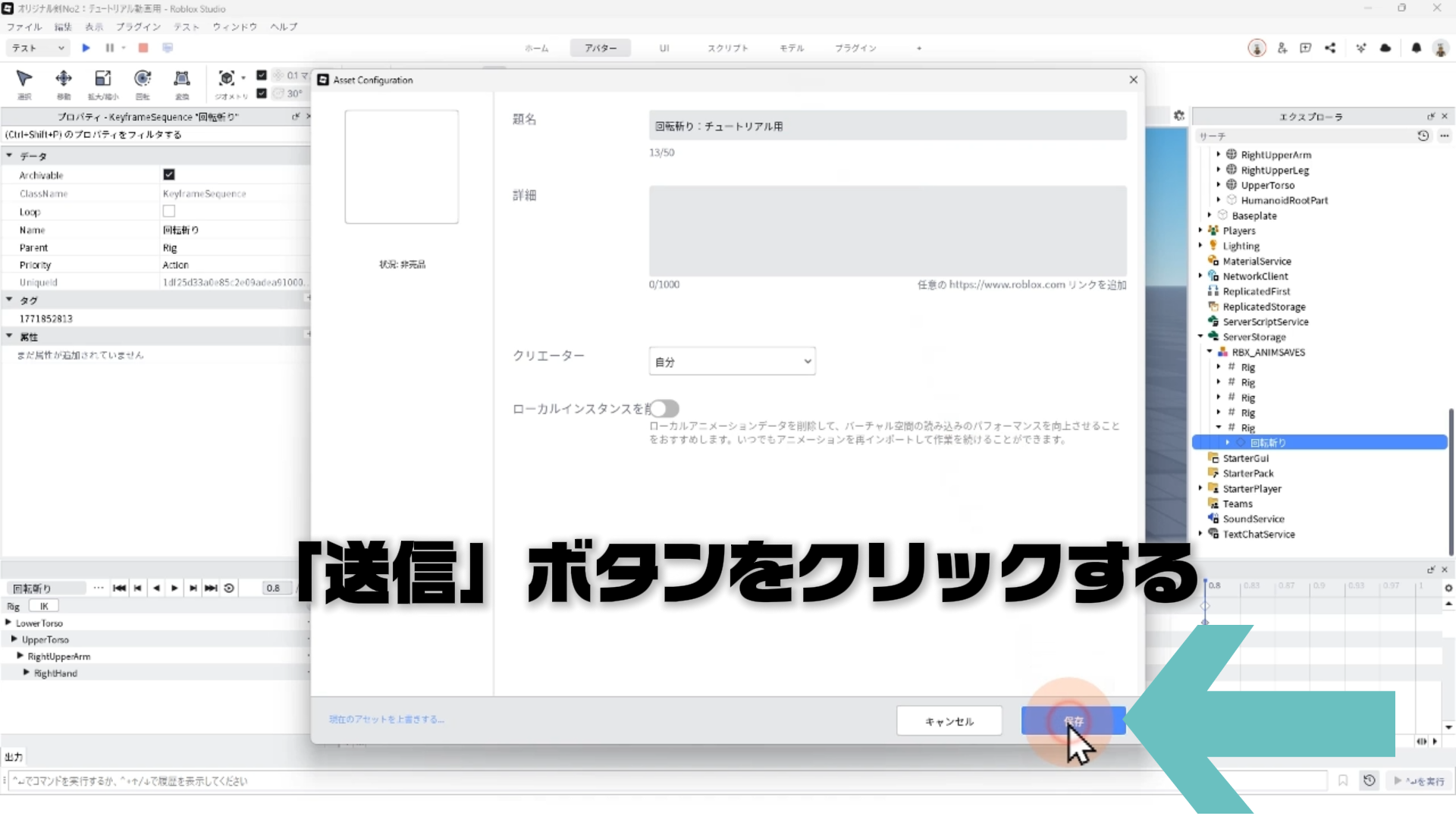Viewport: 1456px width, 819px height.
Task: Select the Rotate tool icon
Action: click(142, 78)
